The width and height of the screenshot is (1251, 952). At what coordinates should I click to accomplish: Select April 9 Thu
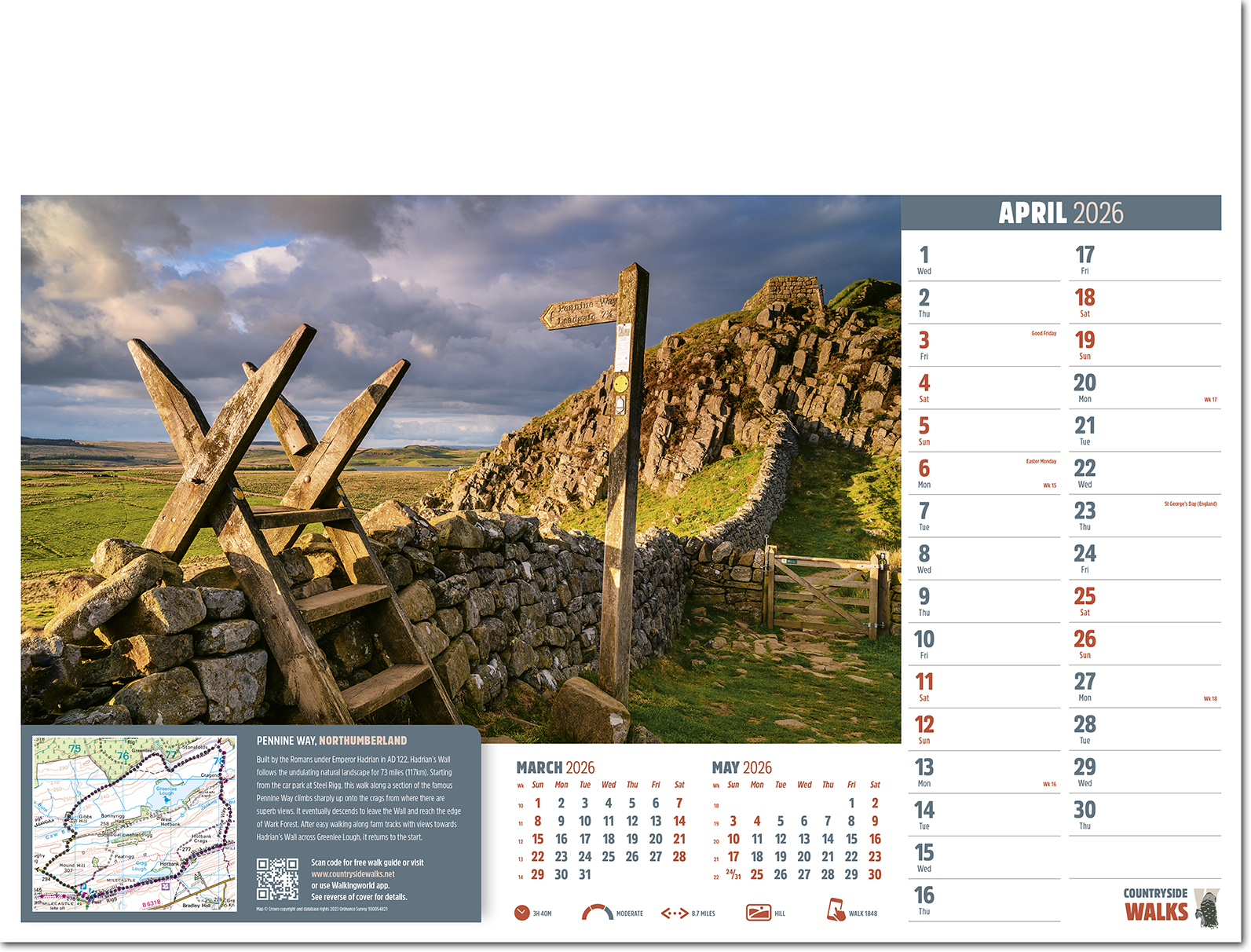click(x=924, y=602)
